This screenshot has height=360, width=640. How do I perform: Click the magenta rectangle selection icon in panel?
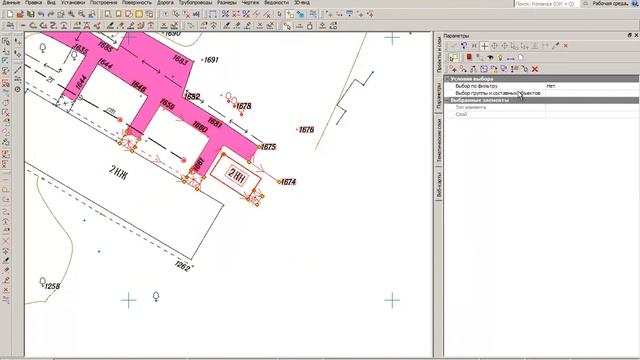pos(484,69)
